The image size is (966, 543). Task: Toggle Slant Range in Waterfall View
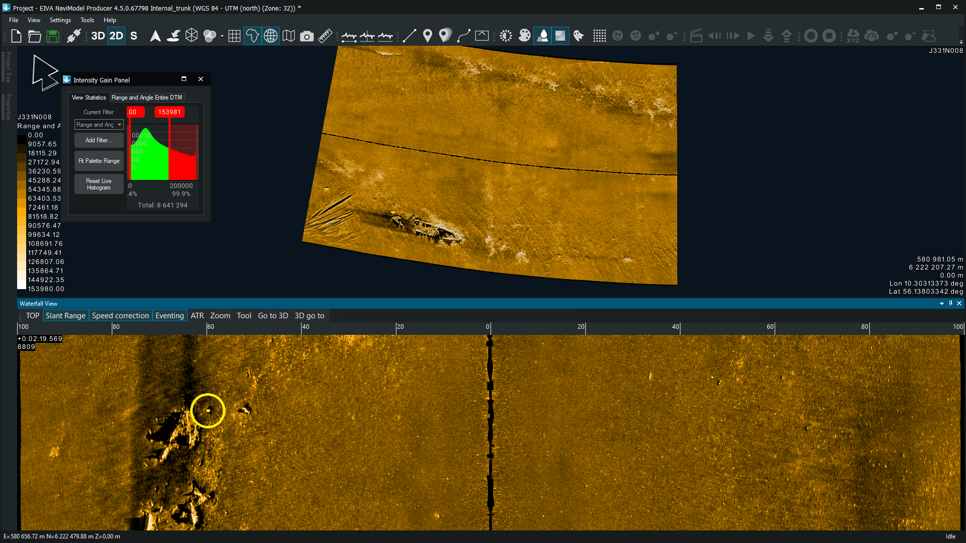click(x=65, y=316)
